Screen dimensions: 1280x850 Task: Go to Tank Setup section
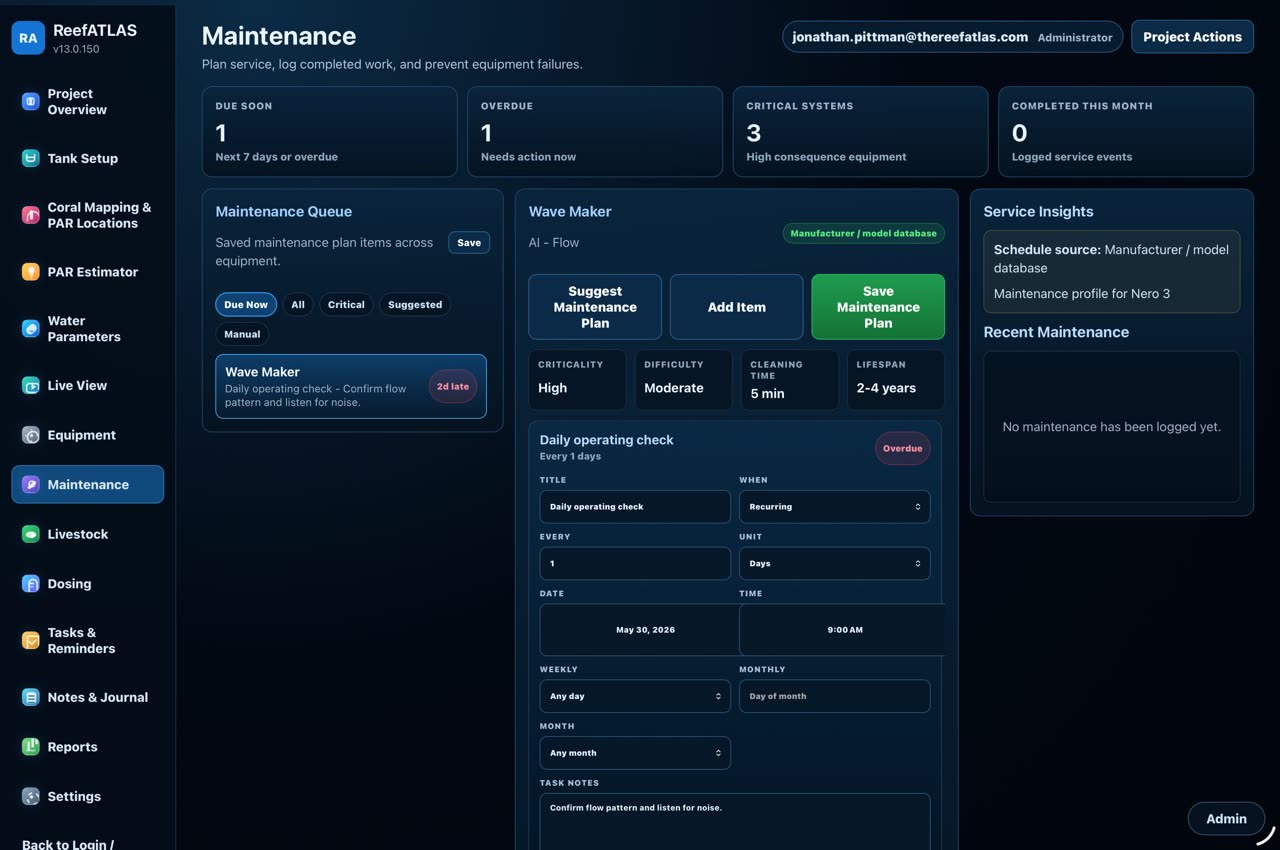tap(88, 158)
